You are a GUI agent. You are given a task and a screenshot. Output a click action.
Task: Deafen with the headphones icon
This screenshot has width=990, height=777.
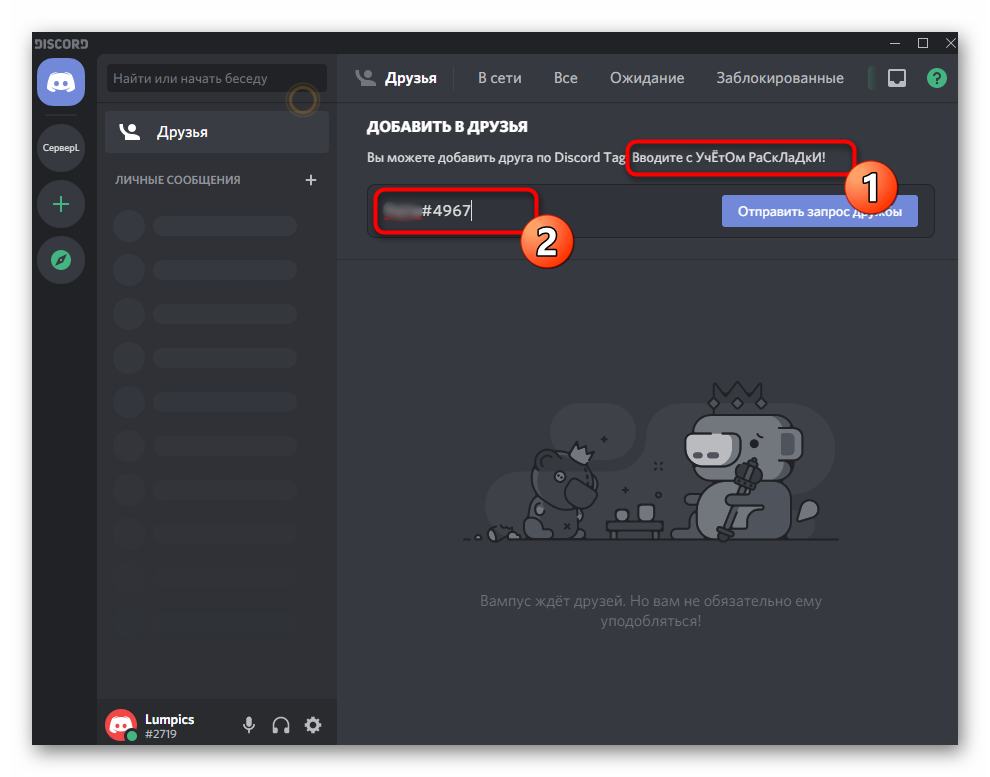[x=281, y=725]
